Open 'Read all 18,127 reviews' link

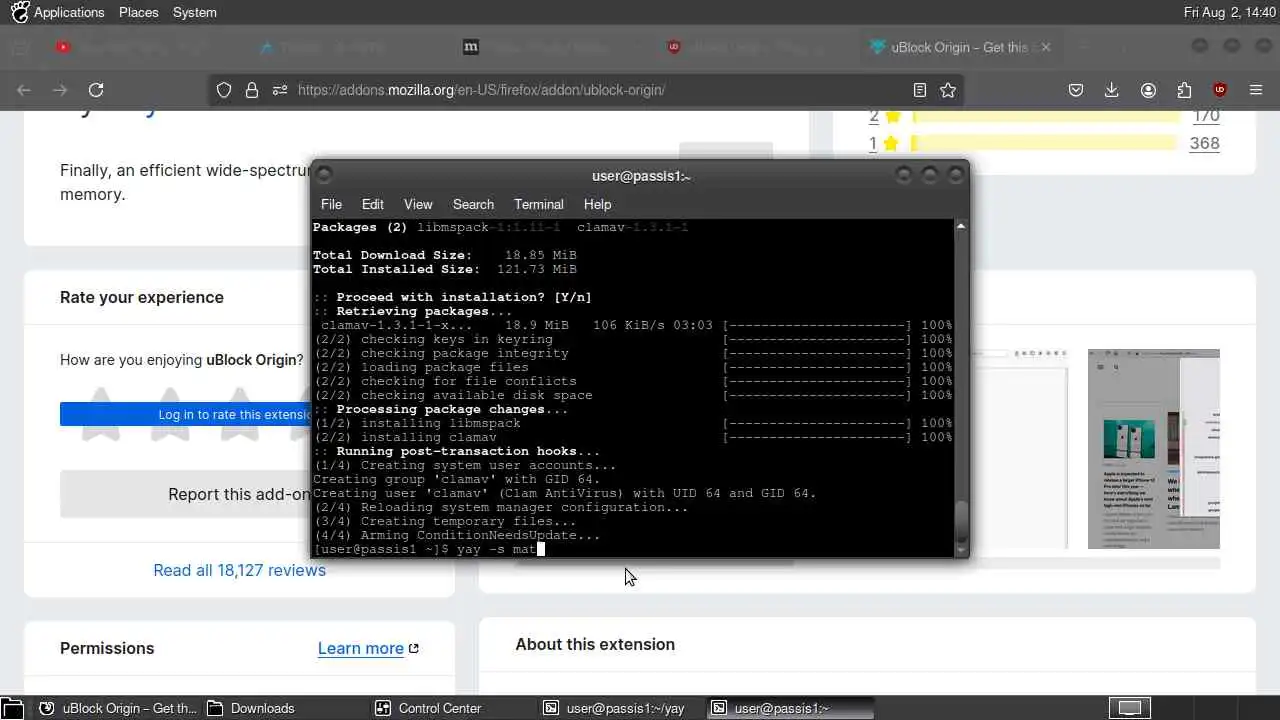point(239,570)
